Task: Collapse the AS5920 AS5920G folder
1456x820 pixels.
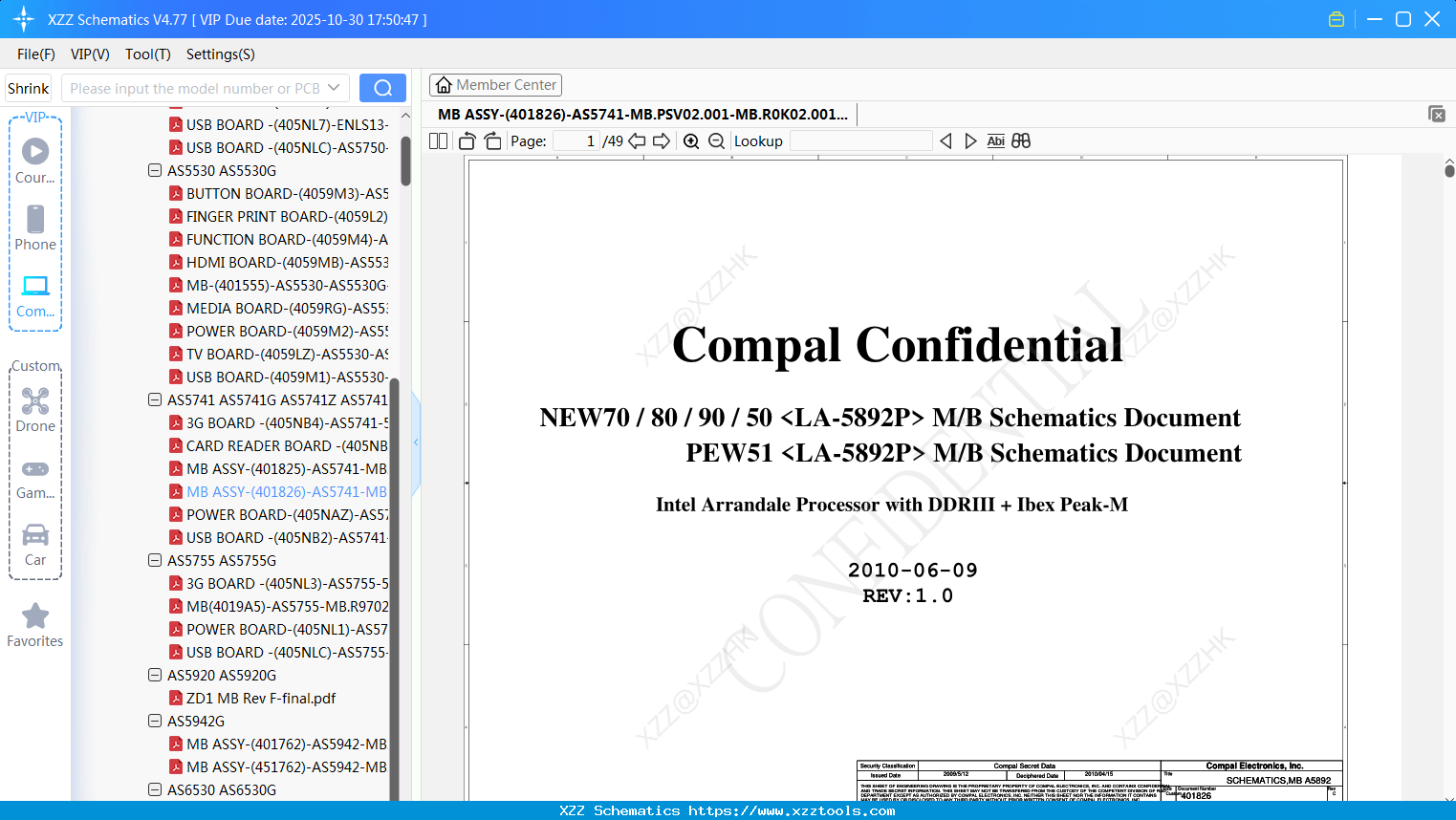Action: pyautogui.click(x=155, y=676)
